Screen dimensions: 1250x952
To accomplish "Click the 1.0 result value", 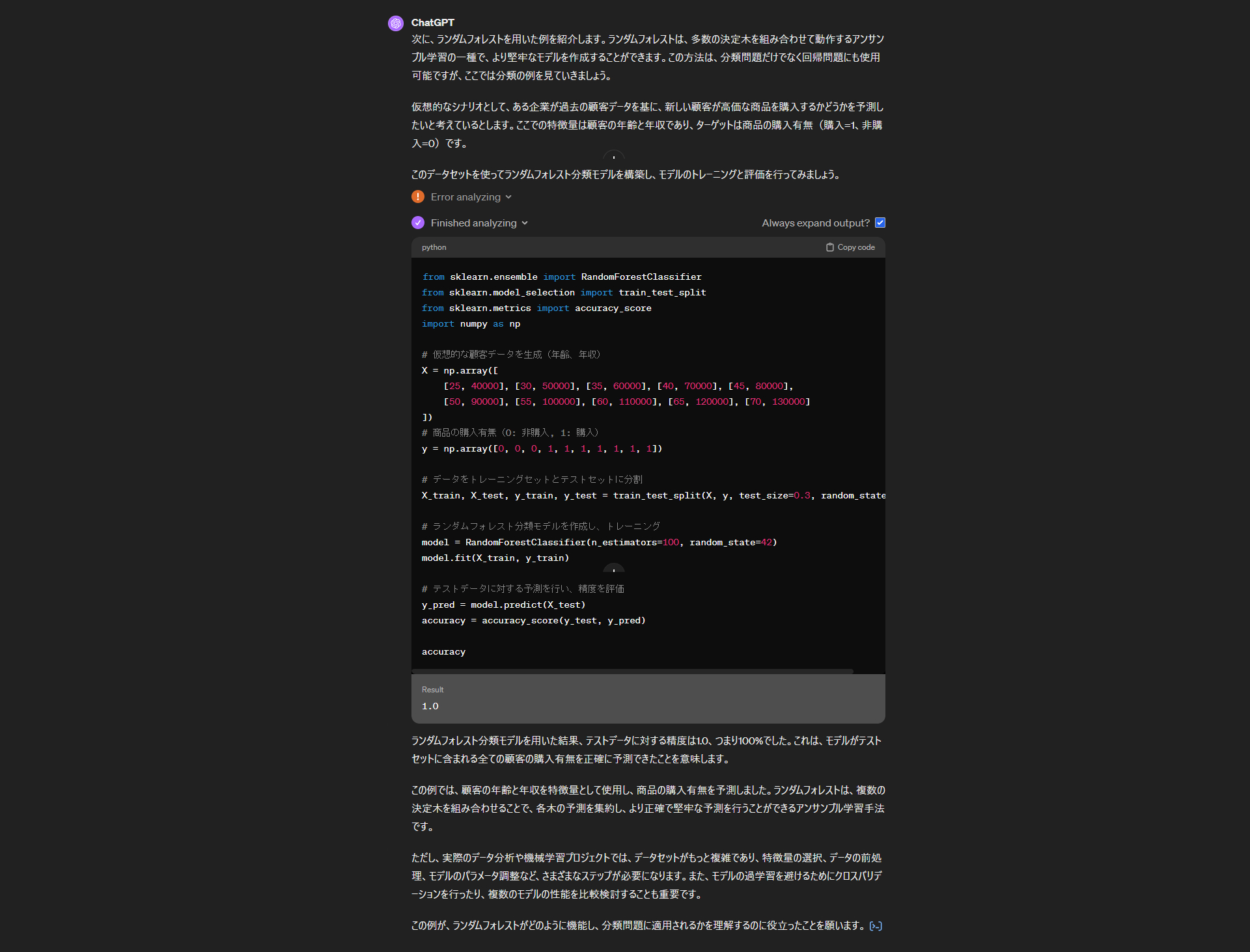I will tap(430, 706).
